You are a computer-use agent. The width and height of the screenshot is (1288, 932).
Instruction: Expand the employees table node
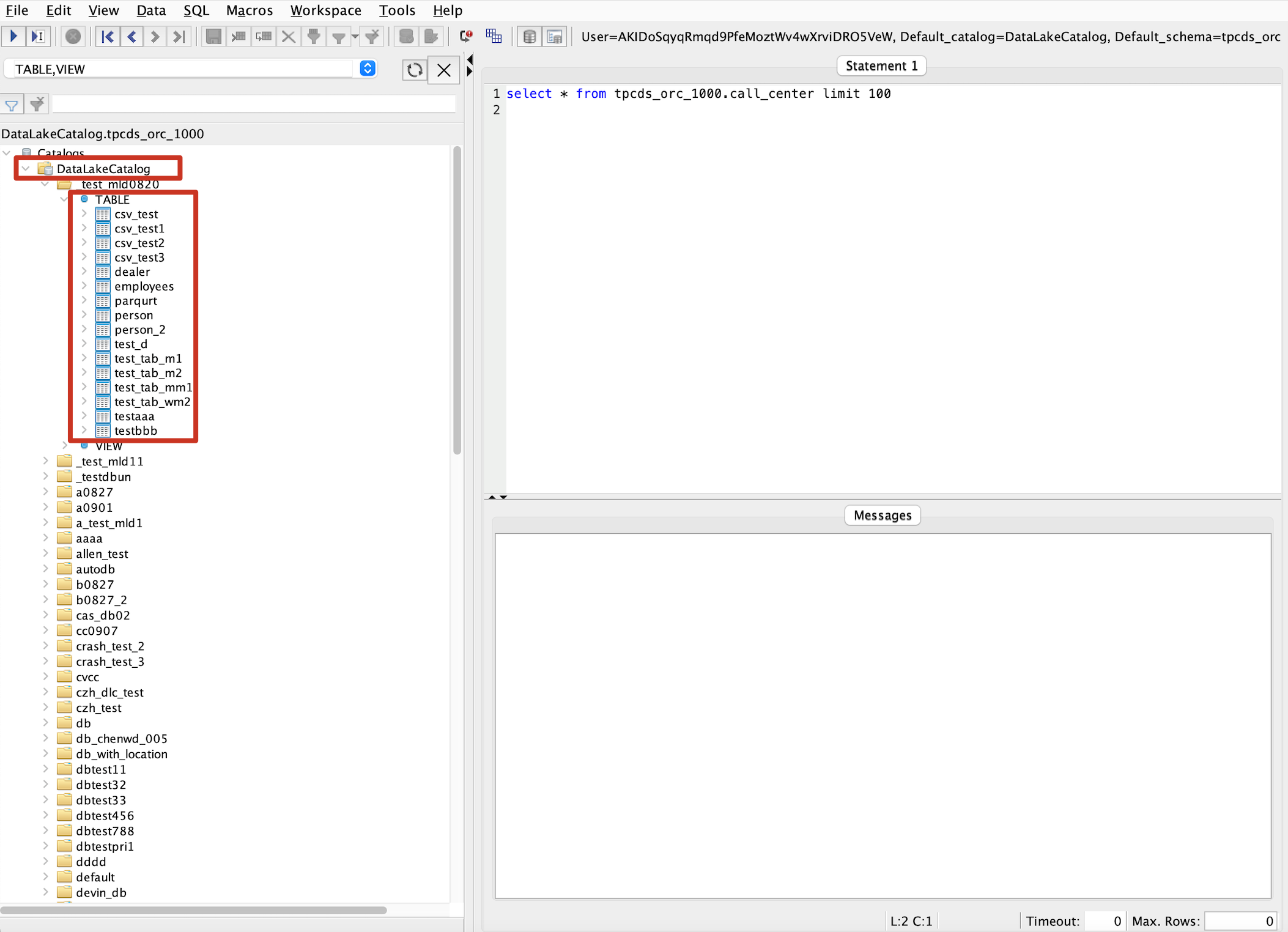[84, 286]
